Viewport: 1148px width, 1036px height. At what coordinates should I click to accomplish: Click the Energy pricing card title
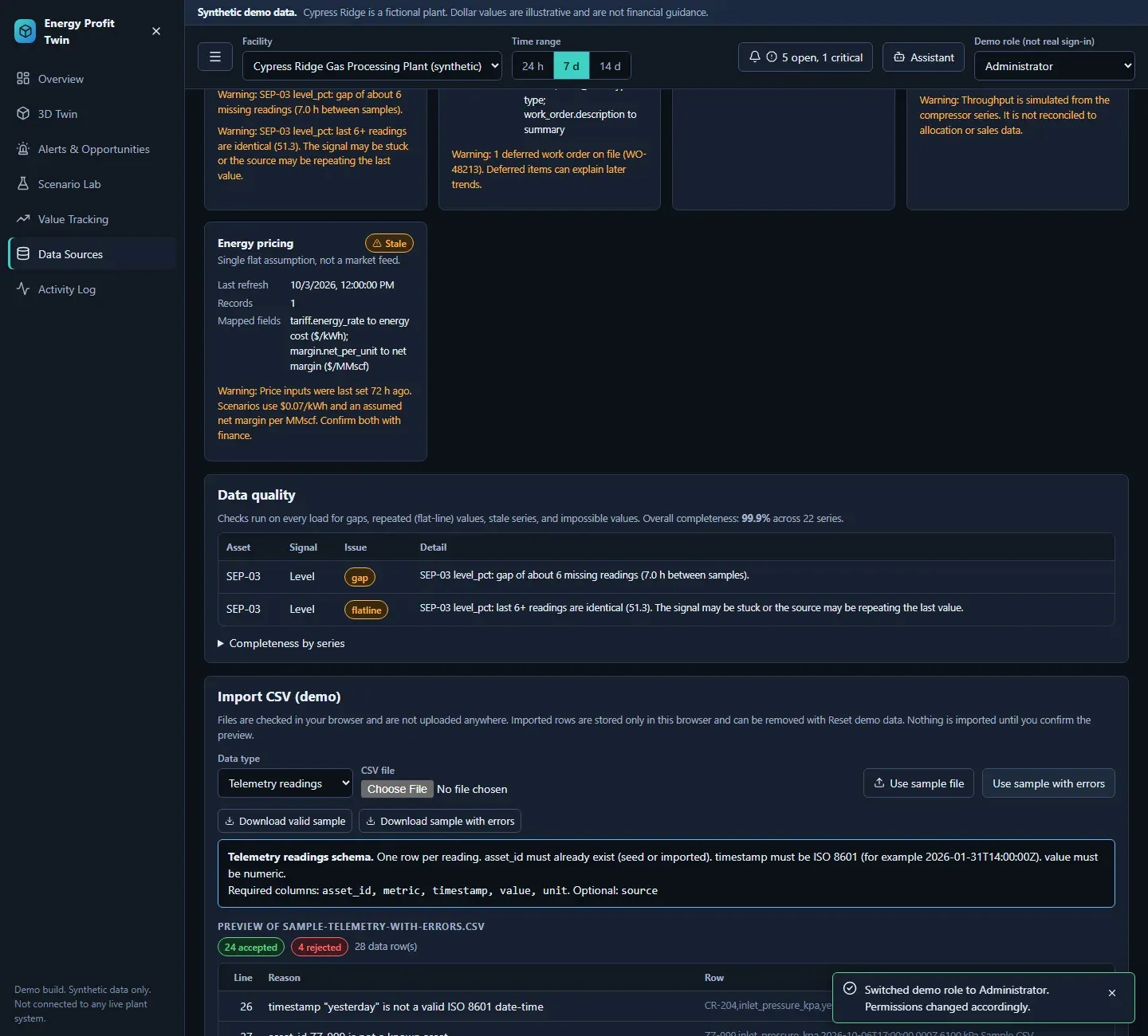pyautogui.click(x=255, y=243)
